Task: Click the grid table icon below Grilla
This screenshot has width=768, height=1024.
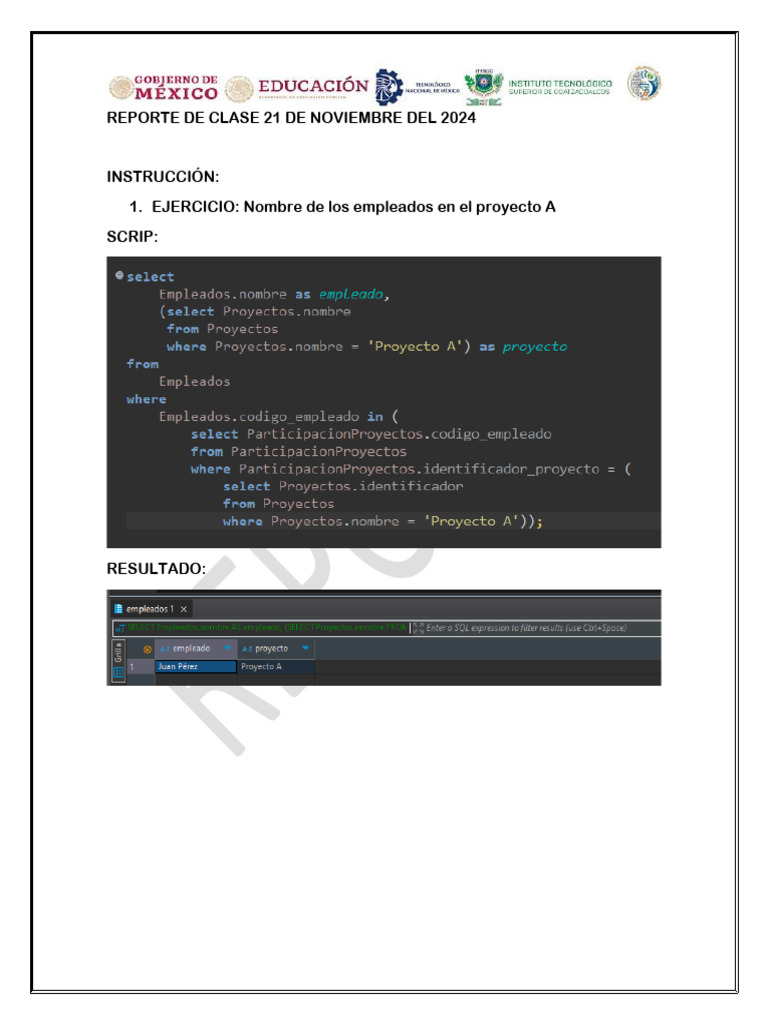Action: point(118,672)
